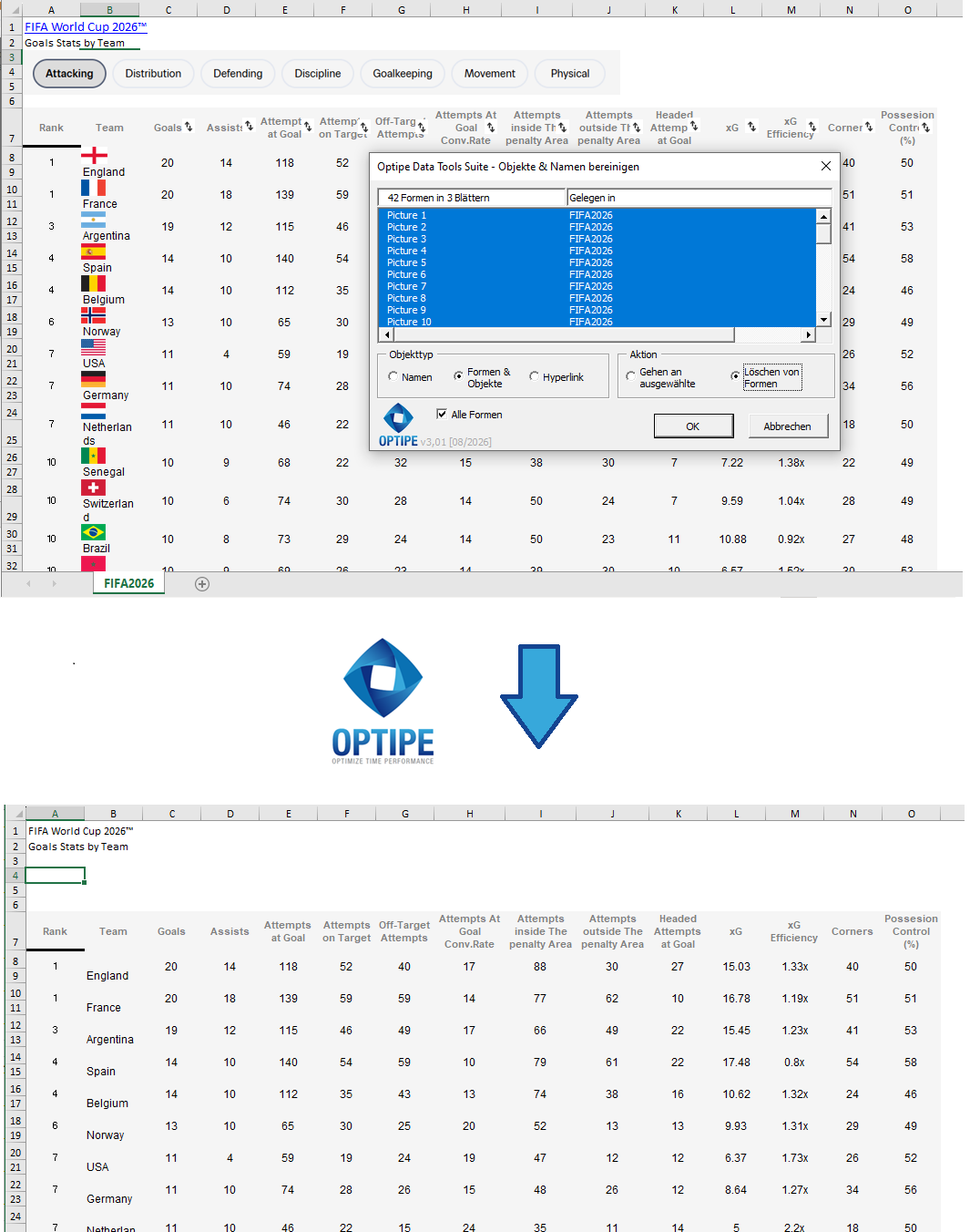This screenshot has height=1232, width=970.
Task: Click left arrow of list horizontal scrollbar
Action: click(386, 335)
